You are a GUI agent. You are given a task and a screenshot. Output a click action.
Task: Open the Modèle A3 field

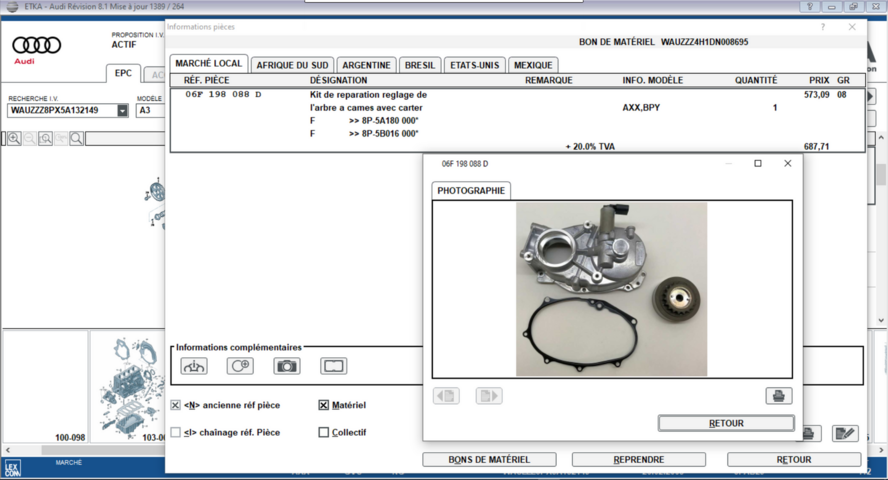pyautogui.click(x=151, y=110)
